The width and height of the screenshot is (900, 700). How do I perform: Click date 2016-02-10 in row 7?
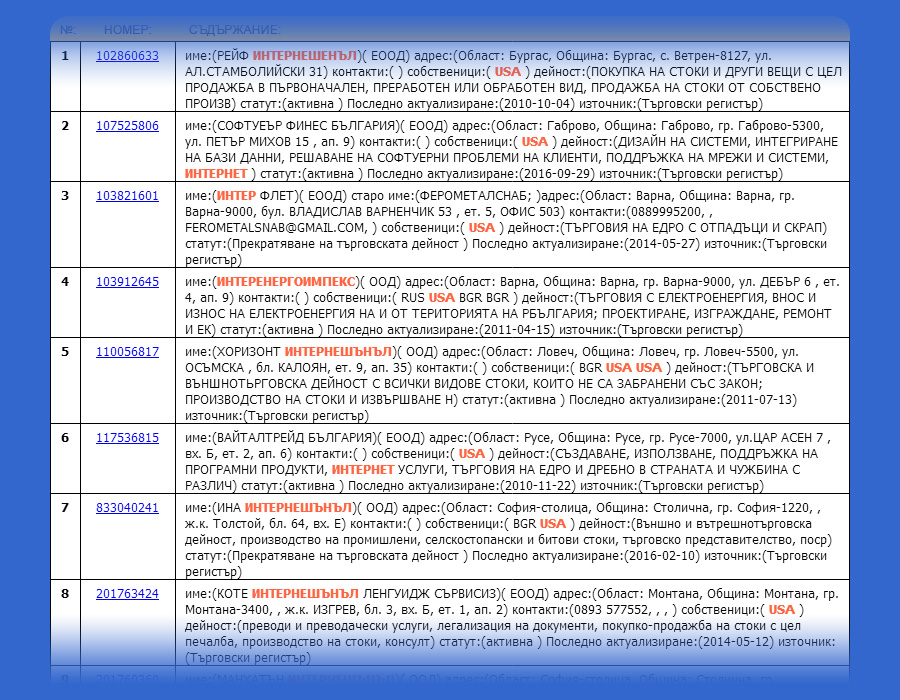click(x=662, y=556)
